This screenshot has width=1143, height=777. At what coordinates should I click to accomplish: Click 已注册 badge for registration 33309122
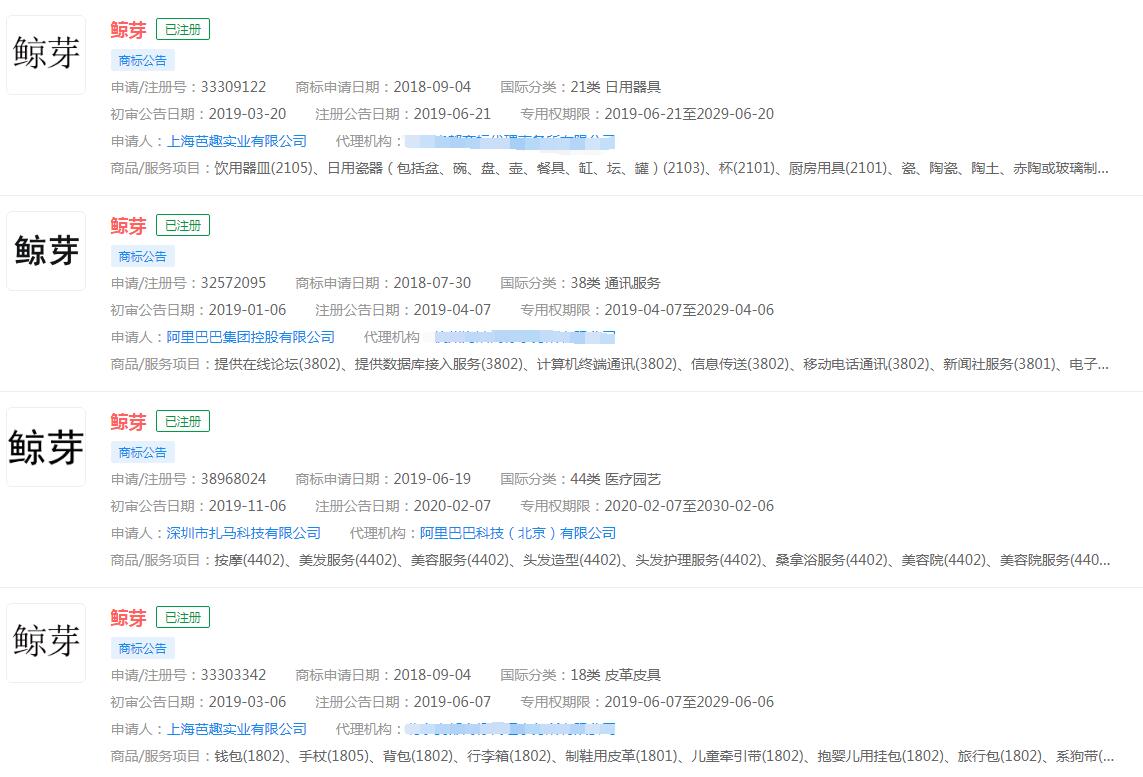[x=183, y=29]
